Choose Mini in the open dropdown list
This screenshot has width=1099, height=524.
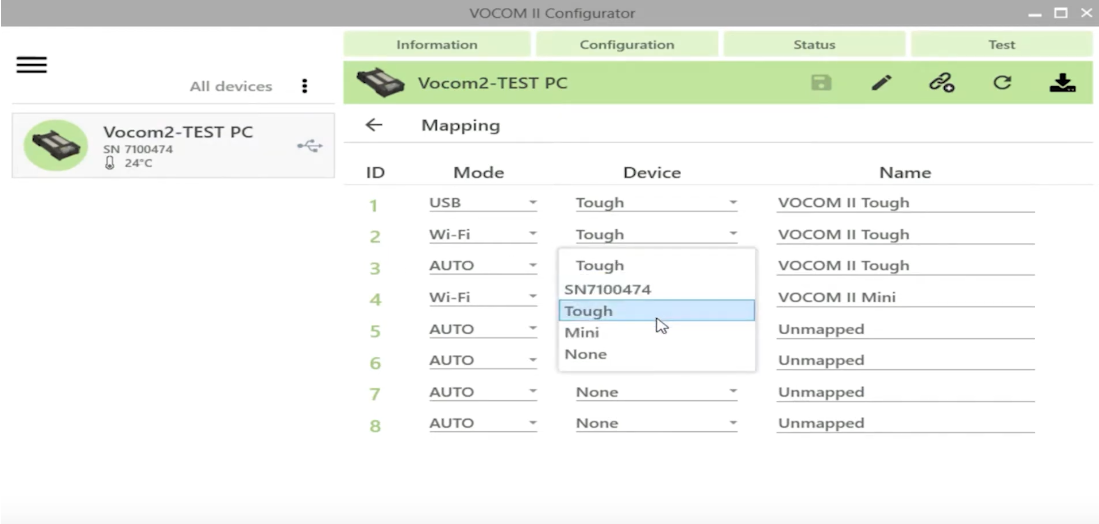pyautogui.click(x=657, y=333)
